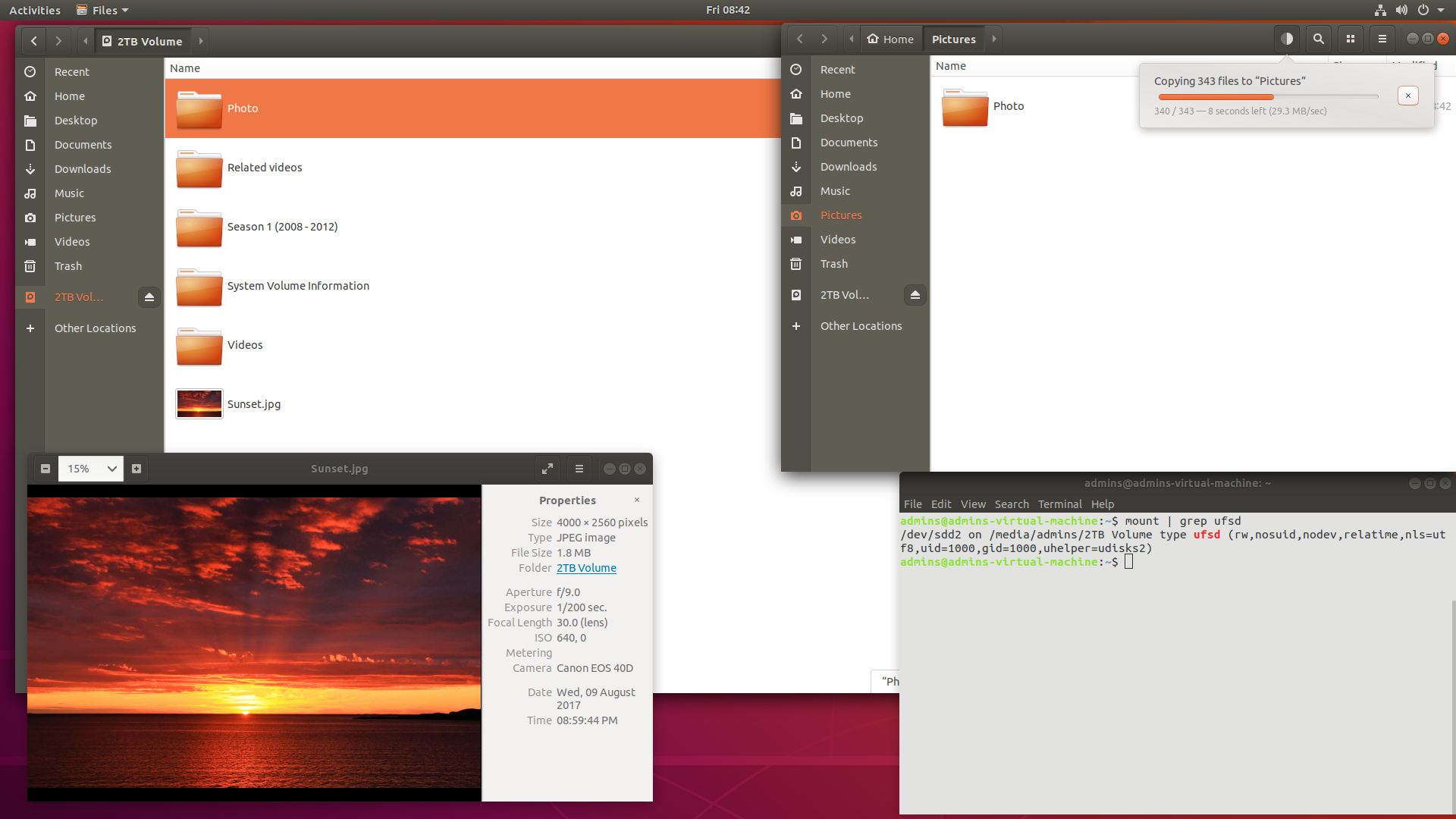
Task: Open the Files application menu dropdown
Action: [x=104, y=10]
